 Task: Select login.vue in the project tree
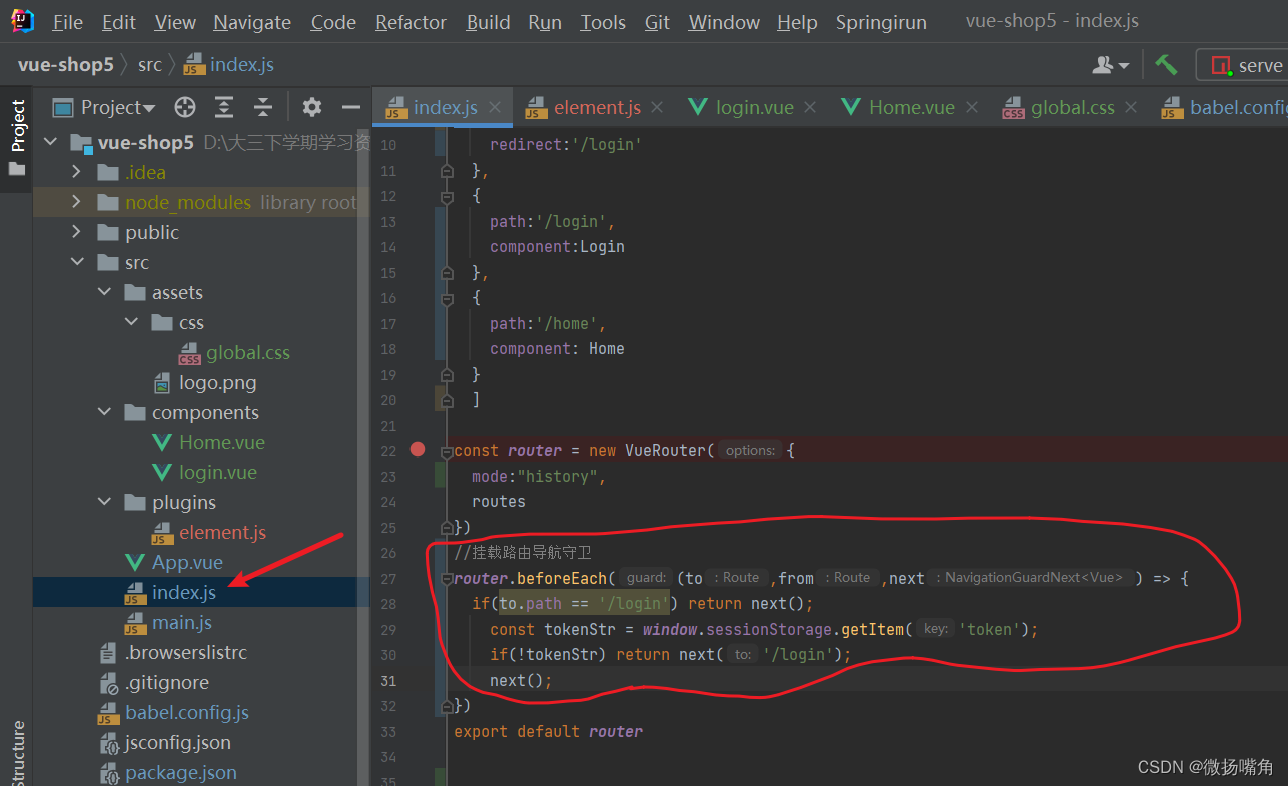(x=218, y=472)
